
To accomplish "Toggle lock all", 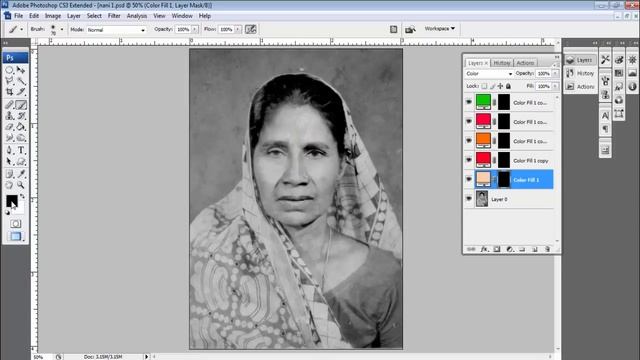I will click(x=508, y=86).
